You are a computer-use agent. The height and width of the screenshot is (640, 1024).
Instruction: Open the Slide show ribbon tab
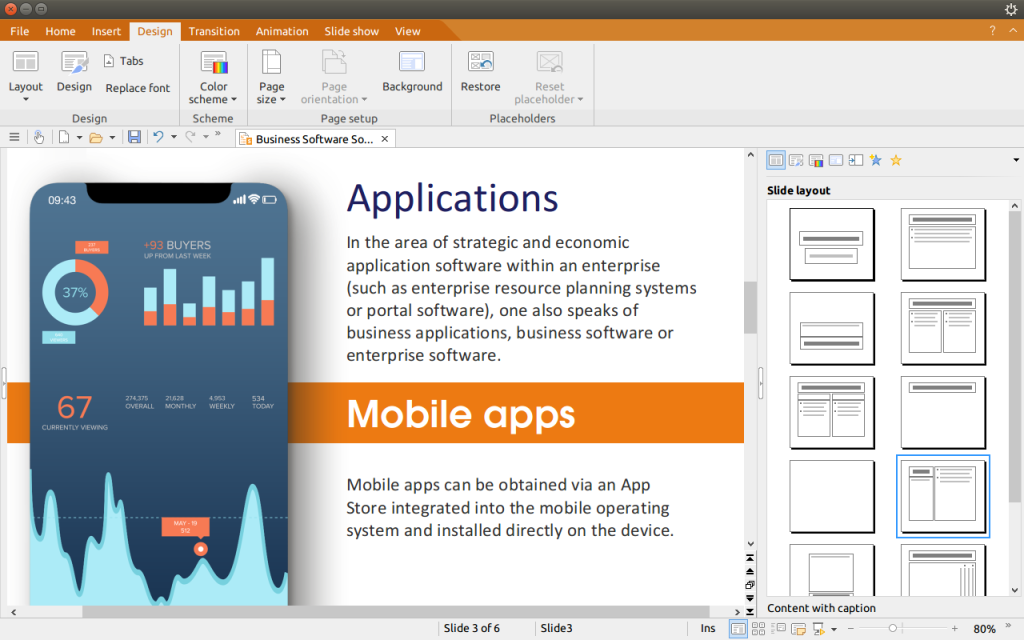351,31
